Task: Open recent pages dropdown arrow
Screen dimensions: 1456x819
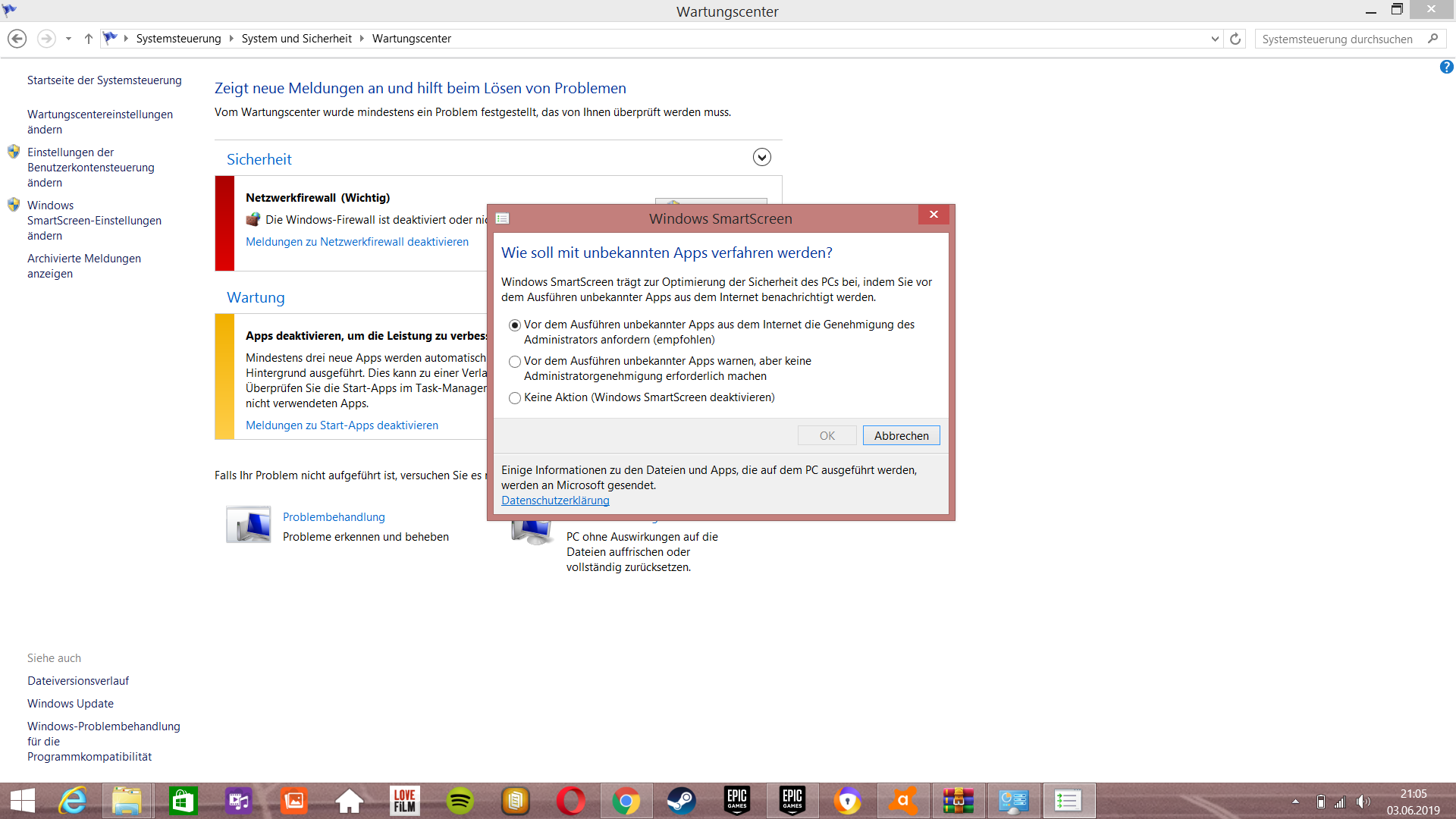Action: click(68, 39)
